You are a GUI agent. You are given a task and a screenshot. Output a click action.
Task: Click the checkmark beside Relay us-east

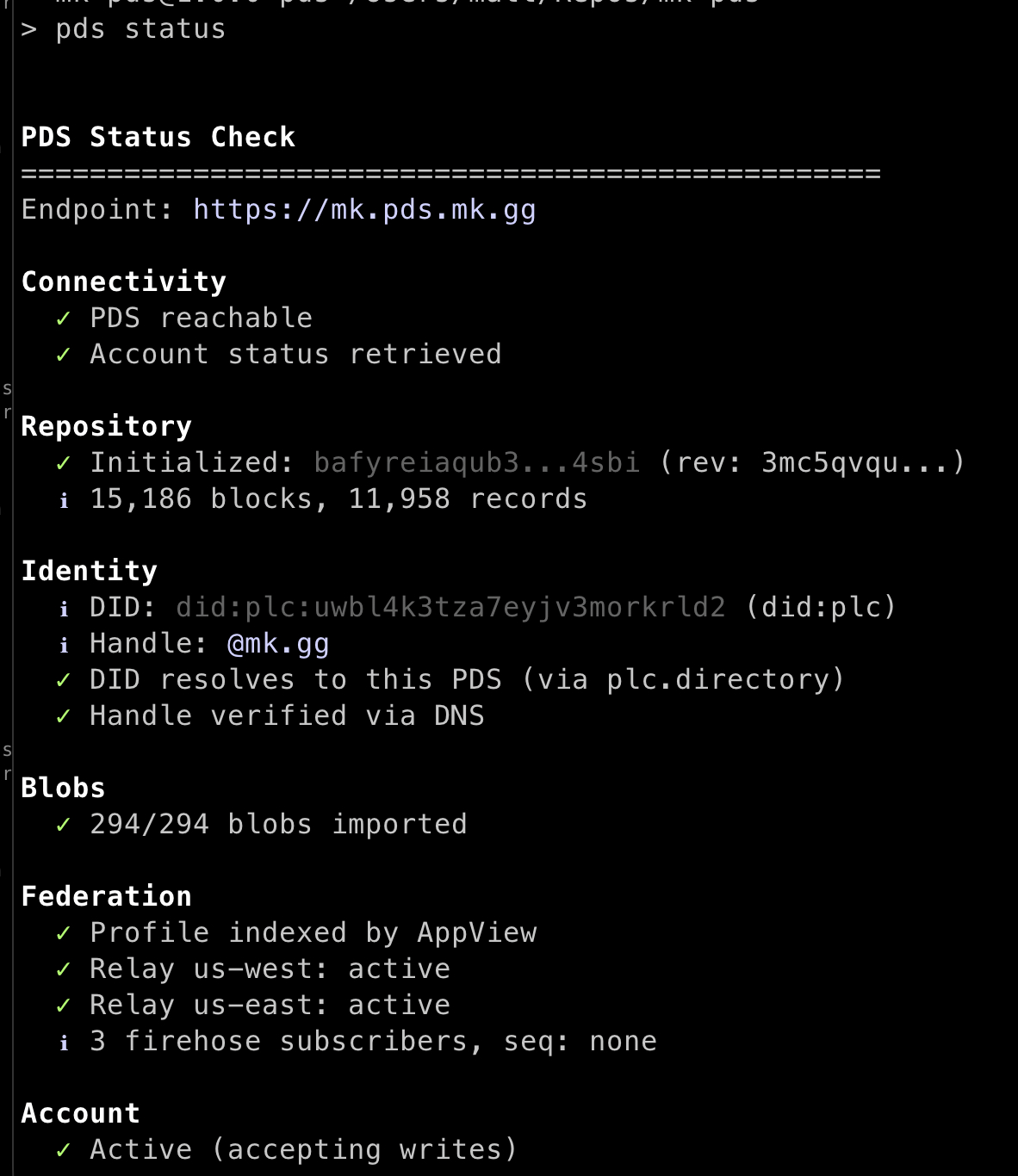click(63, 1006)
